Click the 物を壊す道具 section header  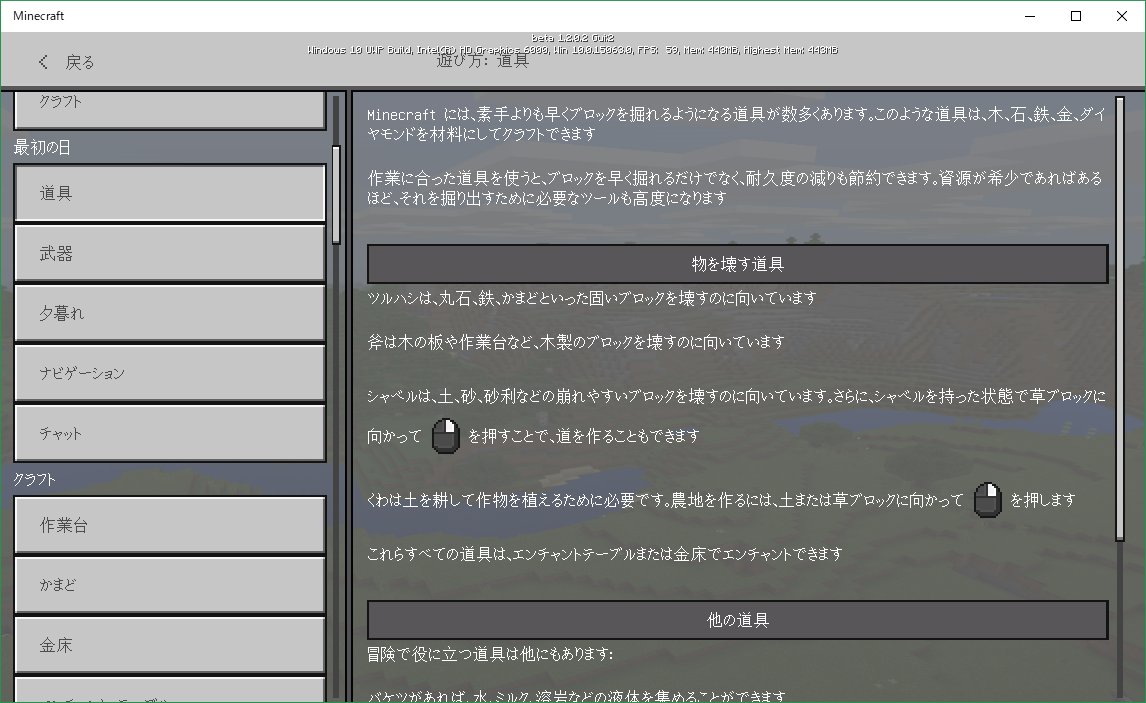tap(737, 264)
